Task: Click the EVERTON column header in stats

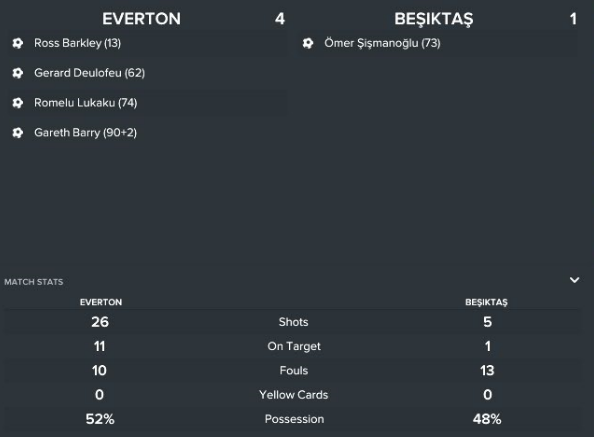Action: [101, 302]
